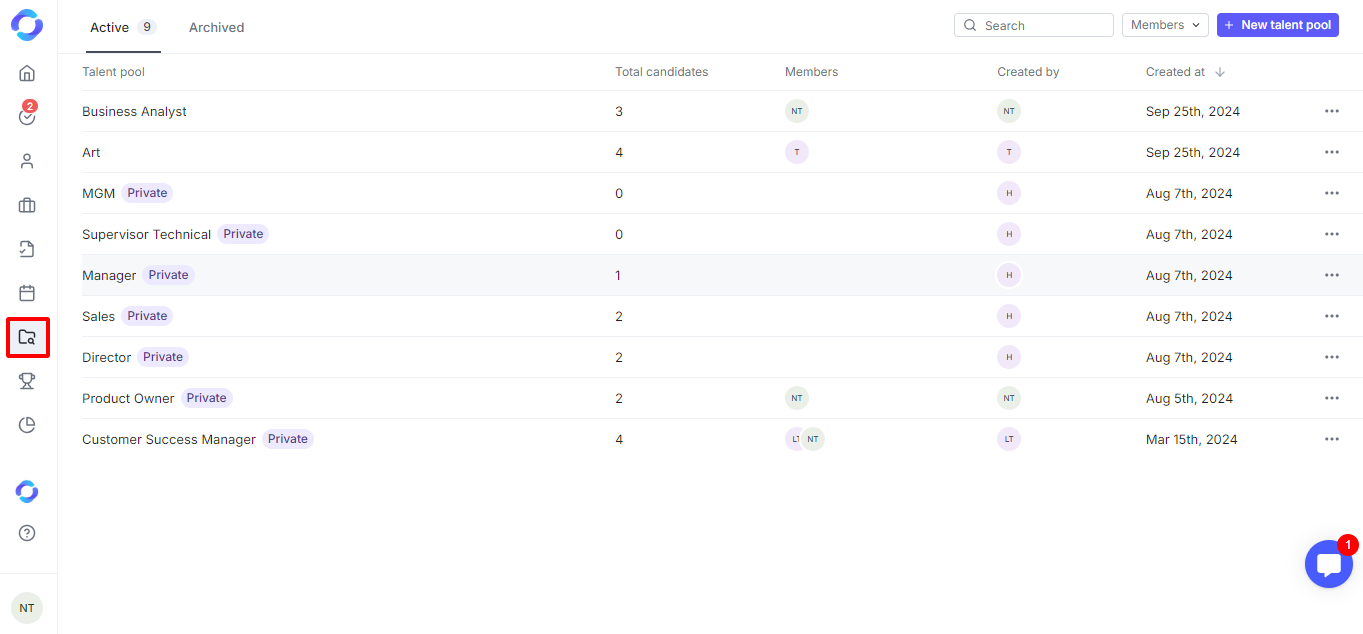
Task: Select the Active tab
Action: 110,27
